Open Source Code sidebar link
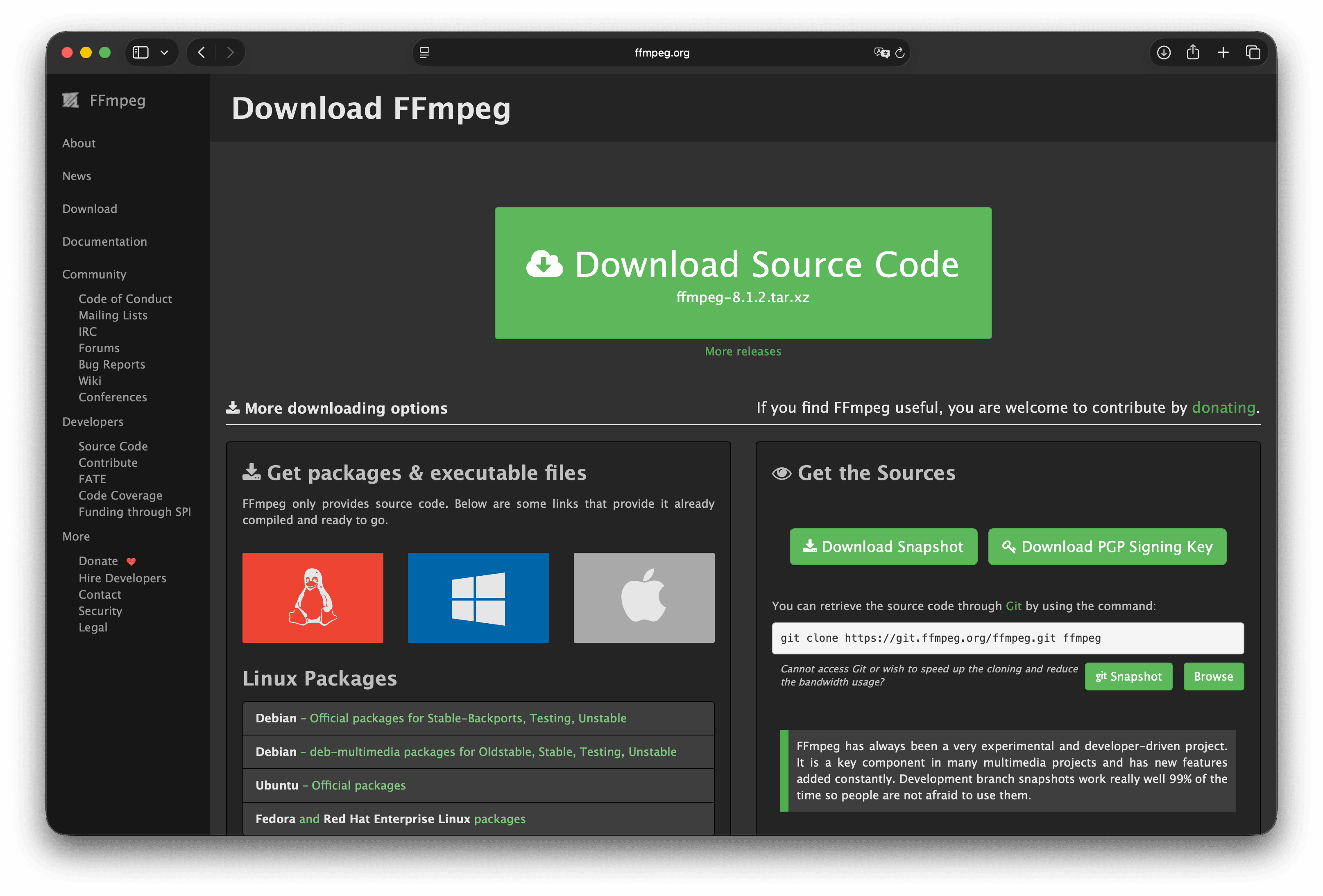This screenshot has height=896, width=1323. click(113, 446)
